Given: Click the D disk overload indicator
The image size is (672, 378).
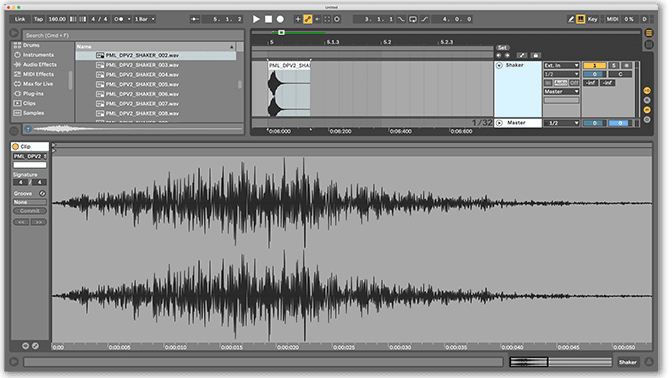Looking at the screenshot, I should tap(644, 19).
